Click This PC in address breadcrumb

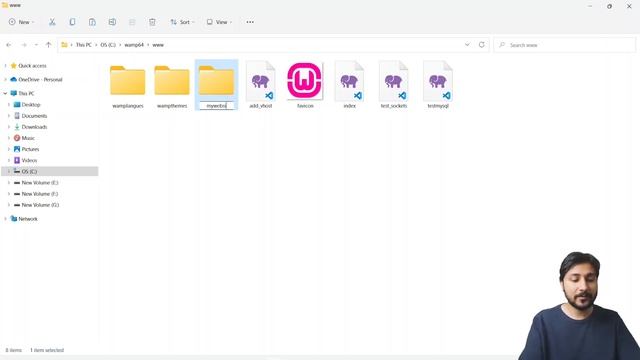(84, 45)
